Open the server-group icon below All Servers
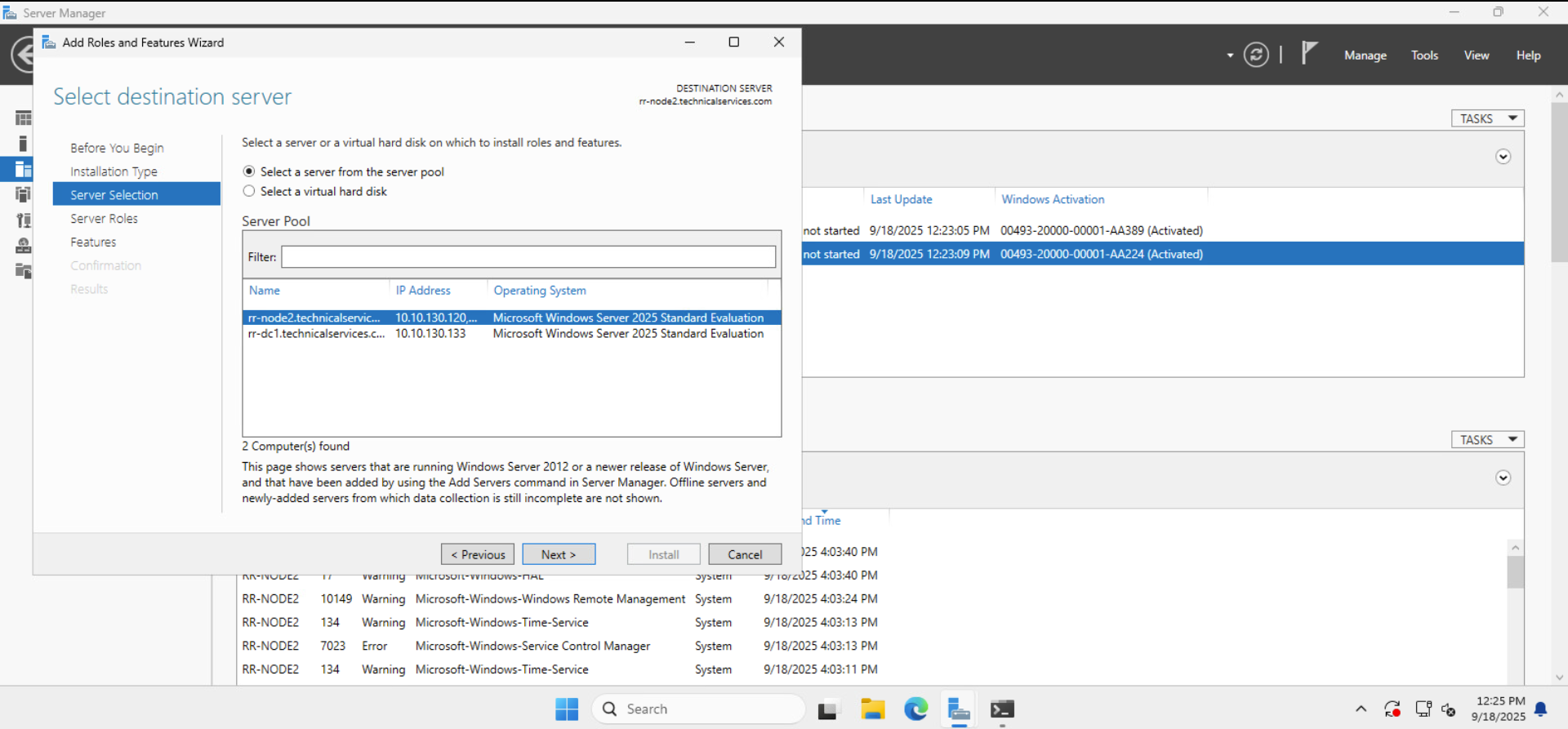Viewport: 1568px width, 729px height. pos(23,194)
